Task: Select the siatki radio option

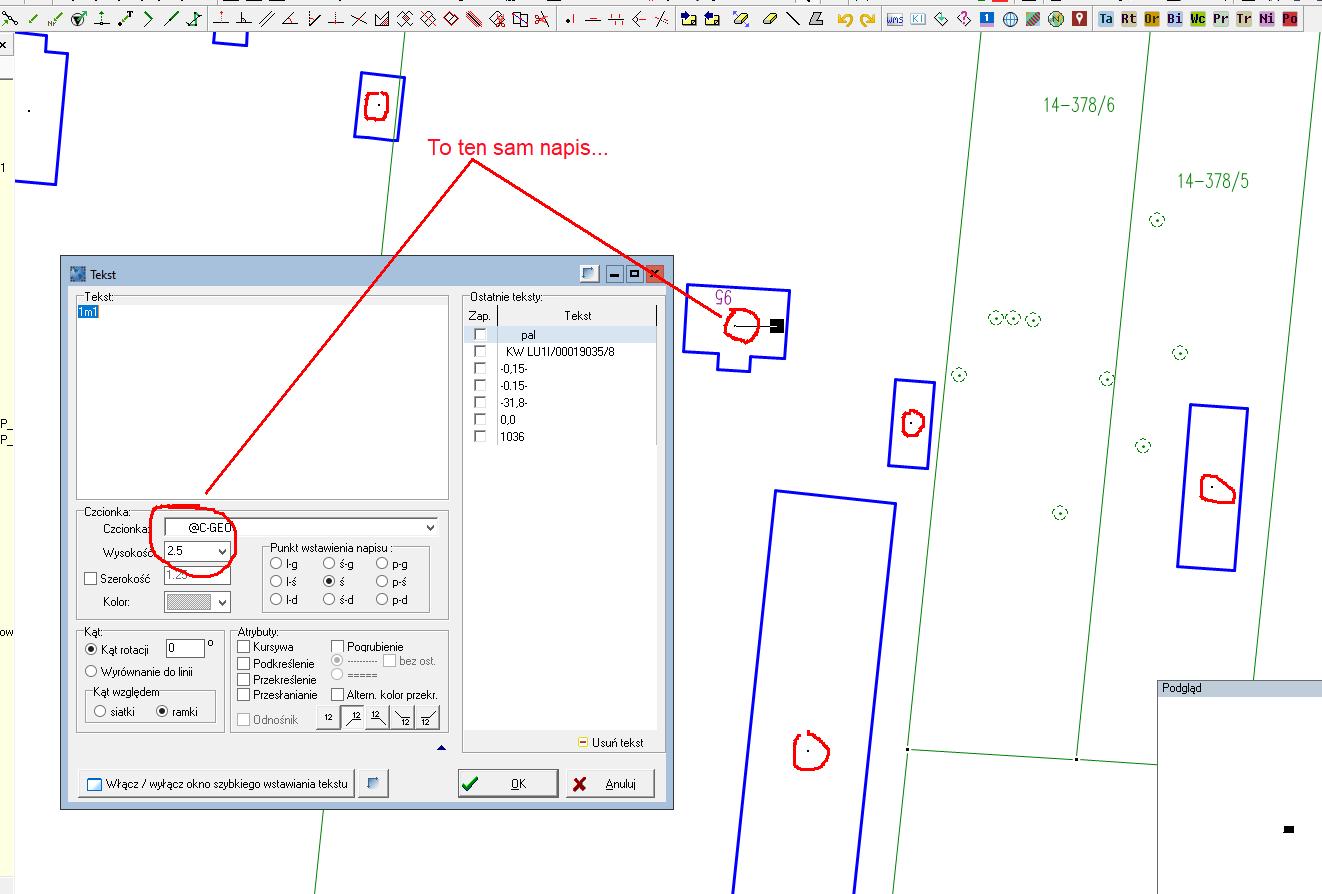Action: 100,711
